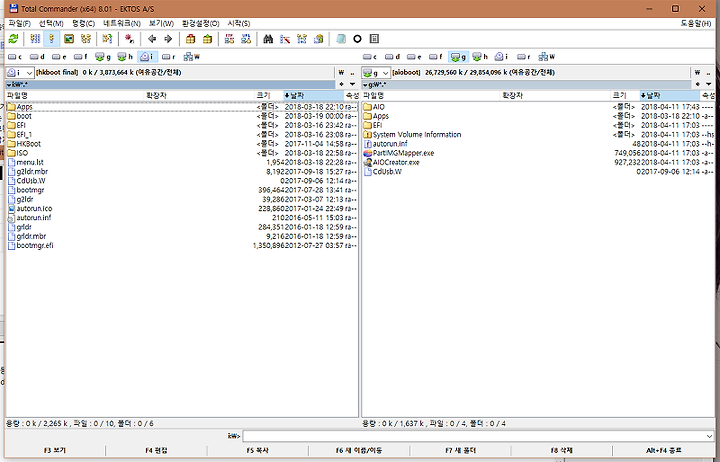The width and height of the screenshot is (720, 462).
Task: Click the copy file names toolbar icon
Action: coord(318,39)
